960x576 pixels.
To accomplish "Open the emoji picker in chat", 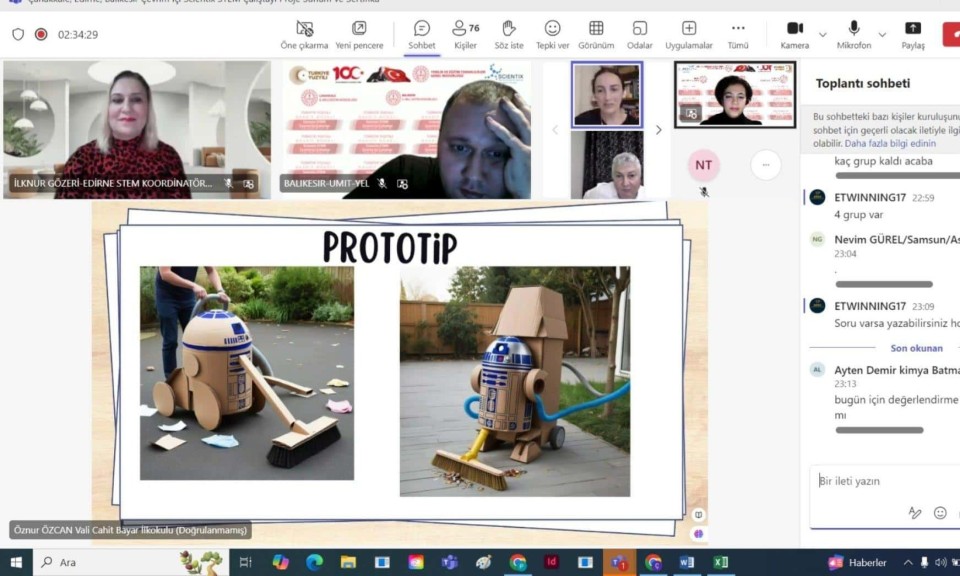I will tap(940, 513).
